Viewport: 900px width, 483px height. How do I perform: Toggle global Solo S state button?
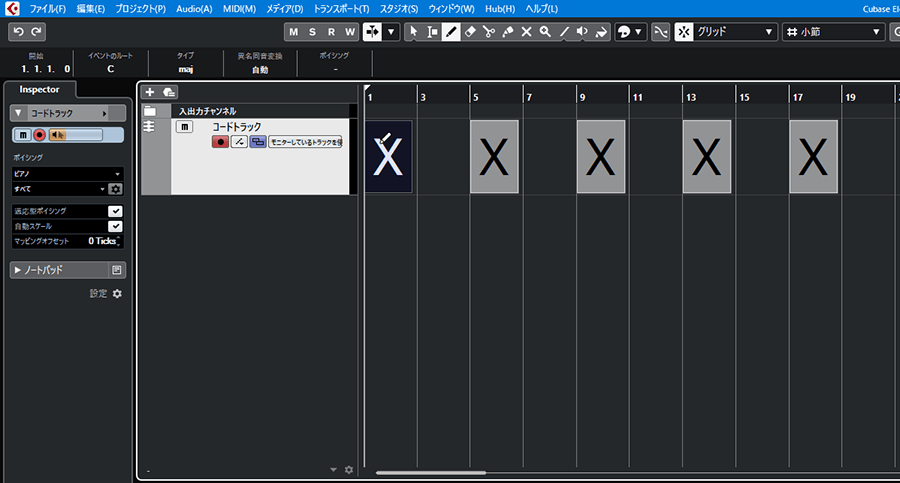(312, 32)
